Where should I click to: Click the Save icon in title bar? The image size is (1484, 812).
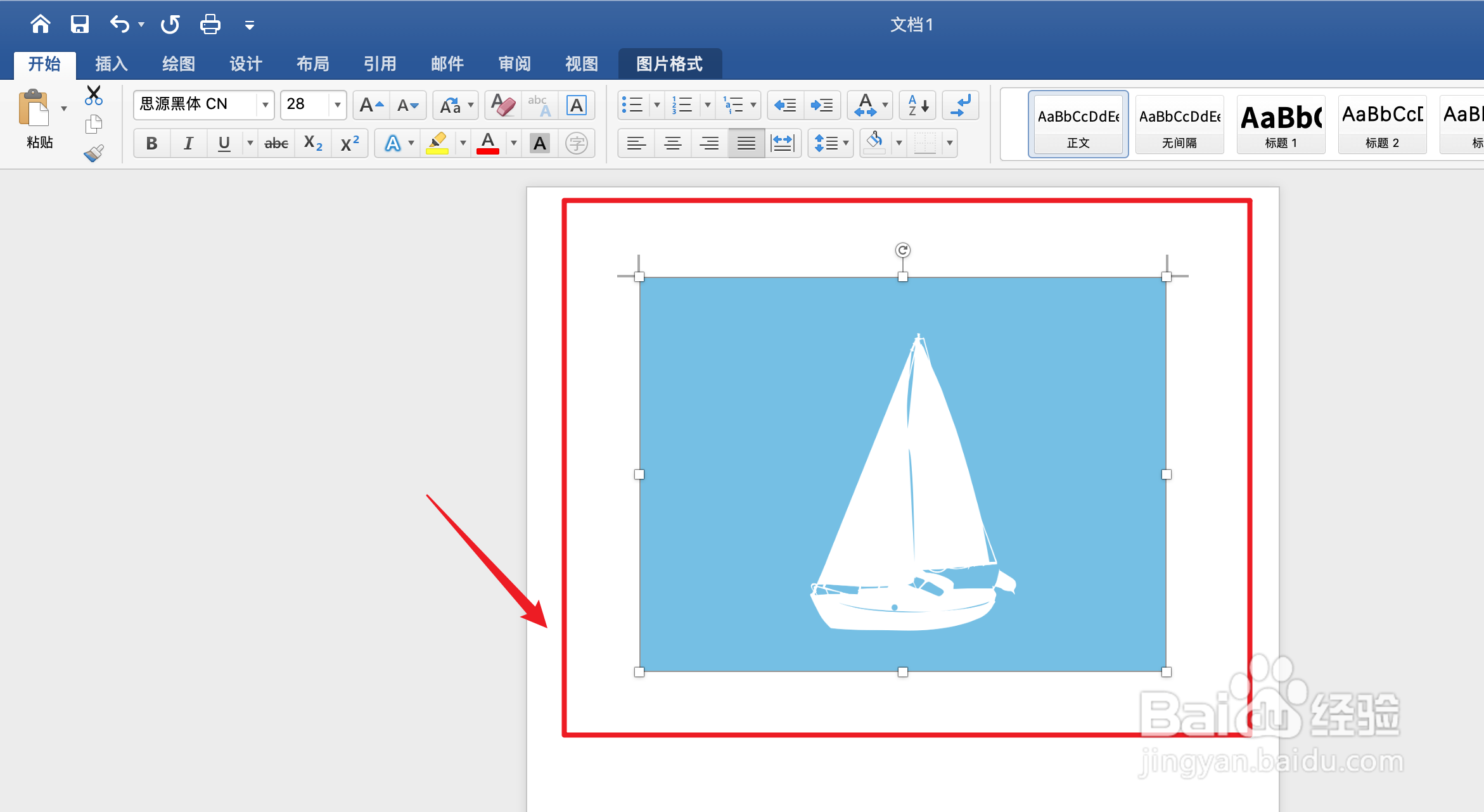[79, 25]
